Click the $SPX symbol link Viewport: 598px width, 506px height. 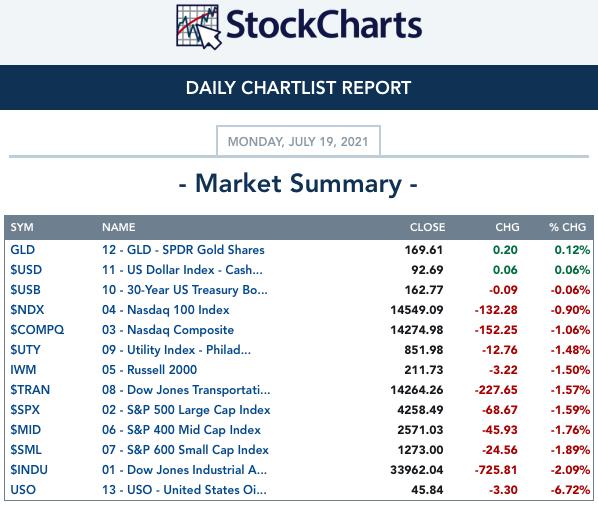[x=25, y=410]
